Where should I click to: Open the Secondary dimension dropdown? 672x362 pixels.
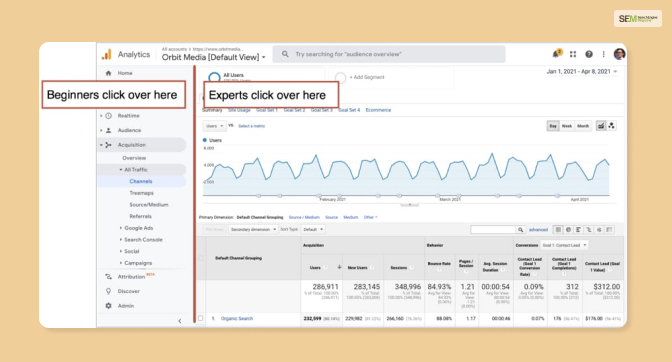click(253, 230)
